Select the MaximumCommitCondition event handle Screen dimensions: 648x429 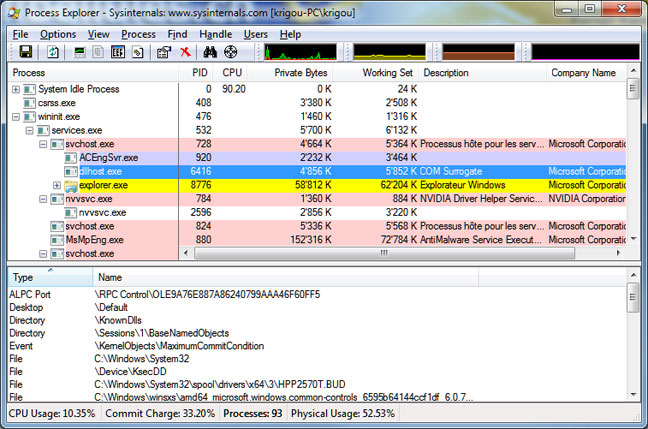[x=317, y=346]
